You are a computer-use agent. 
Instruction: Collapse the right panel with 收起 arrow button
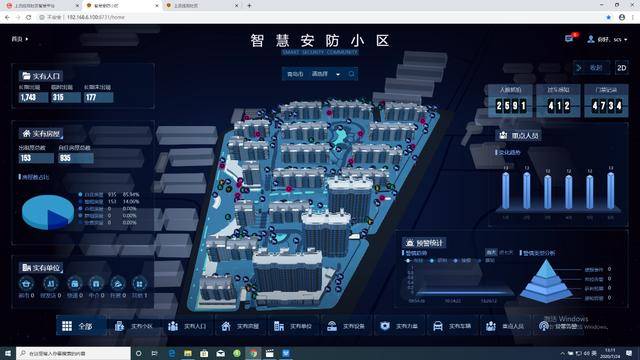click(591, 68)
